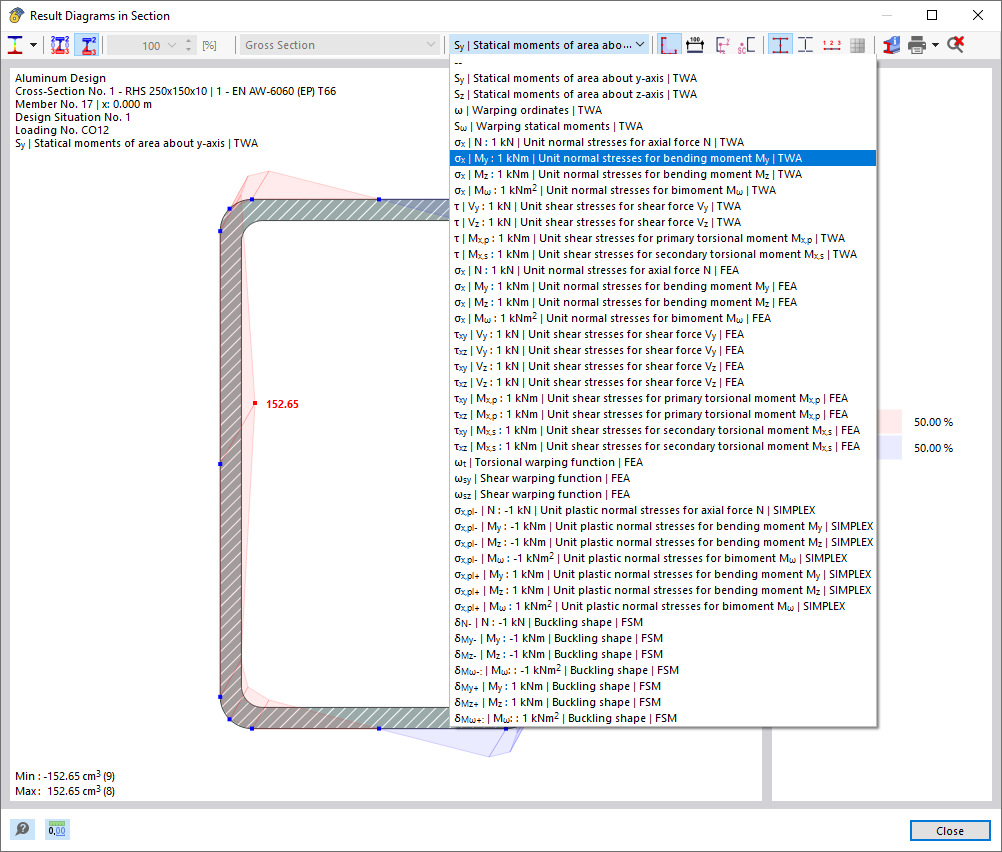Expand the arrow beside the I-section icon
1002x852 pixels.
coord(33,45)
